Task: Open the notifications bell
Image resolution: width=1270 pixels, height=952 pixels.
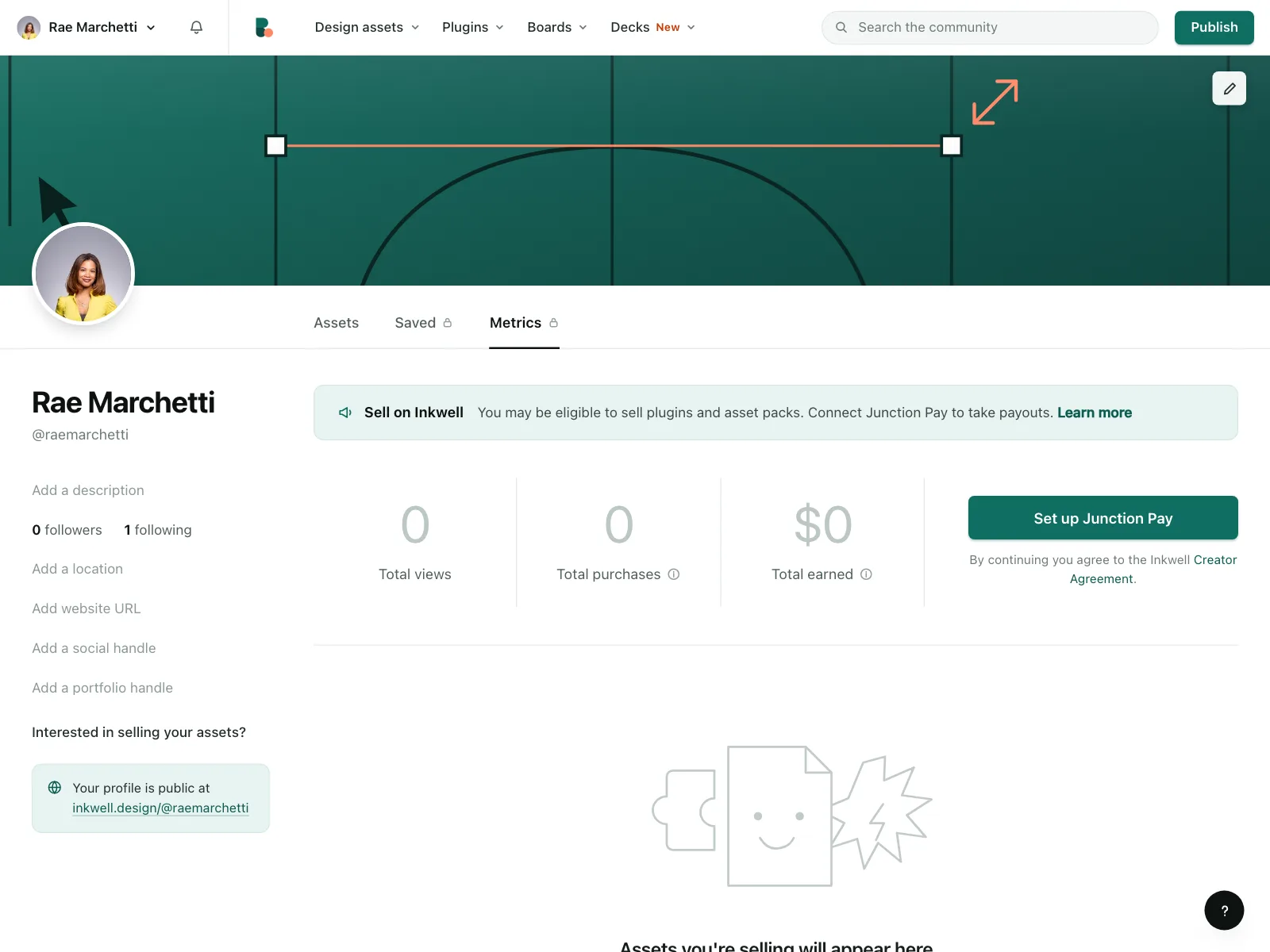Action: point(196,27)
